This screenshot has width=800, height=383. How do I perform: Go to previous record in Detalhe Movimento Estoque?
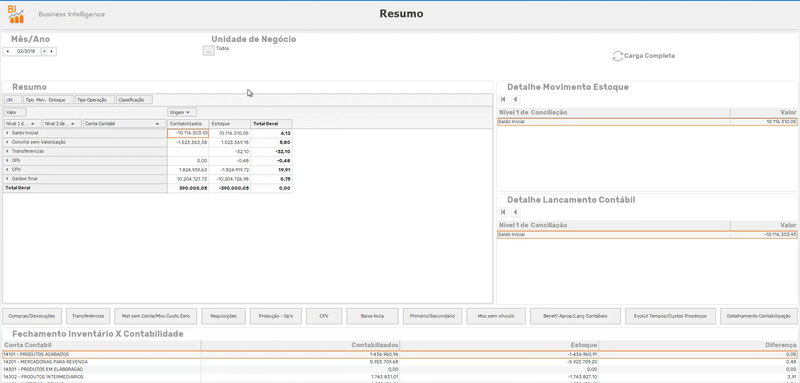[515, 99]
